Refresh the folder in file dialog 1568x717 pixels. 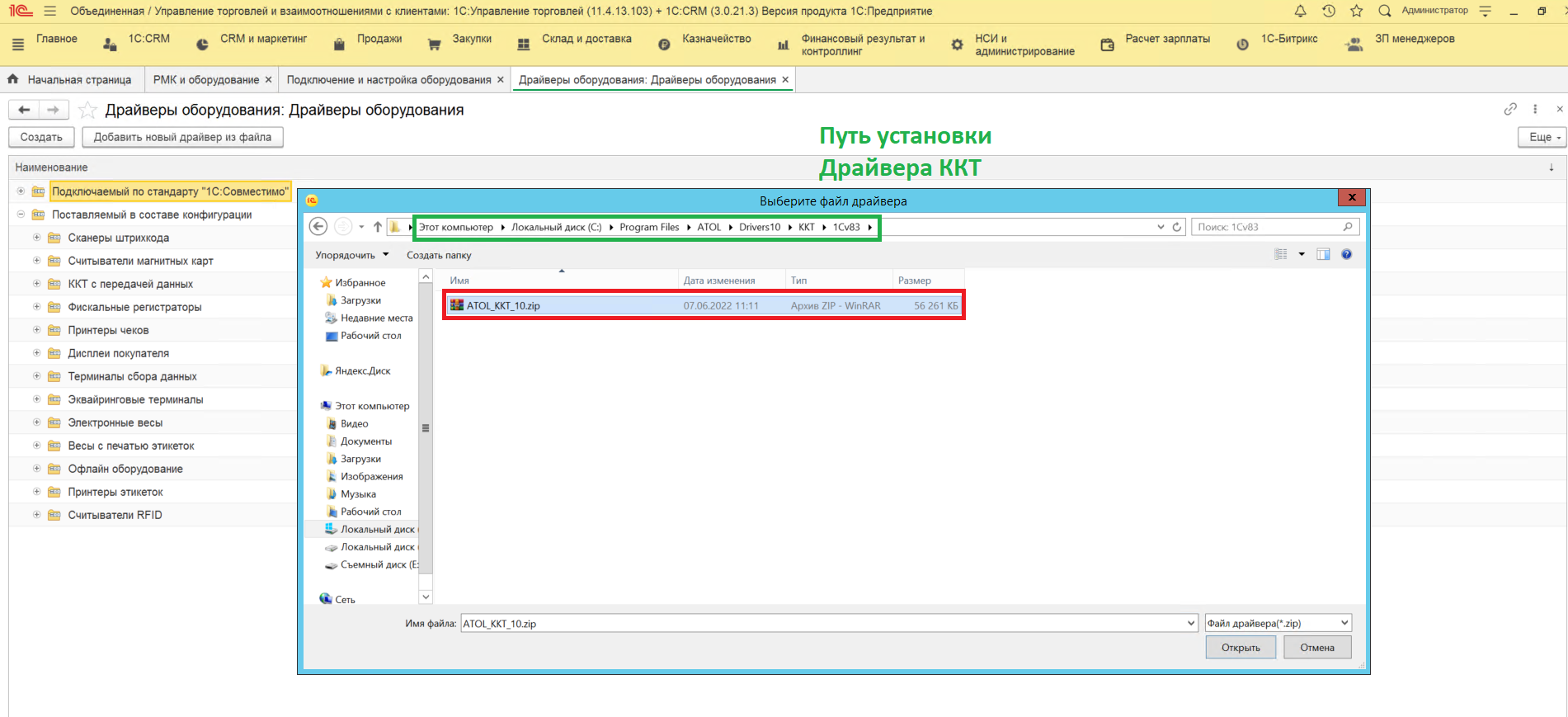(1177, 227)
